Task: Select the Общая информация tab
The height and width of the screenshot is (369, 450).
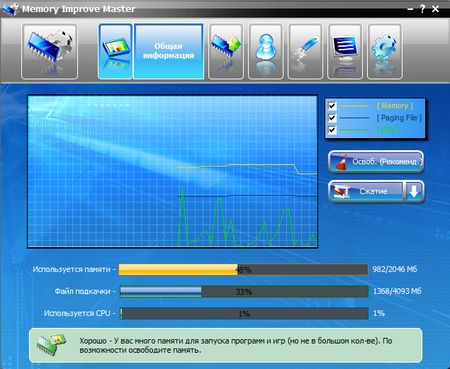Action: coord(169,51)
